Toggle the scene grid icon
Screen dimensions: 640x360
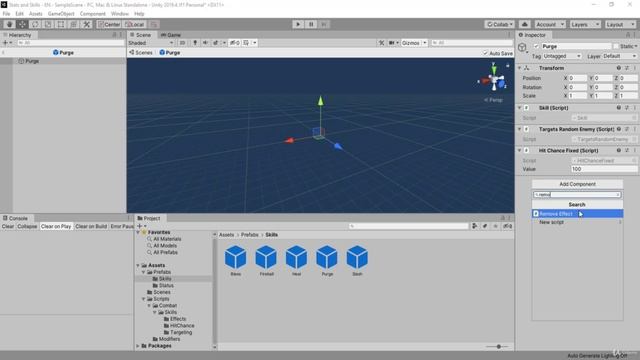[246, 42]
